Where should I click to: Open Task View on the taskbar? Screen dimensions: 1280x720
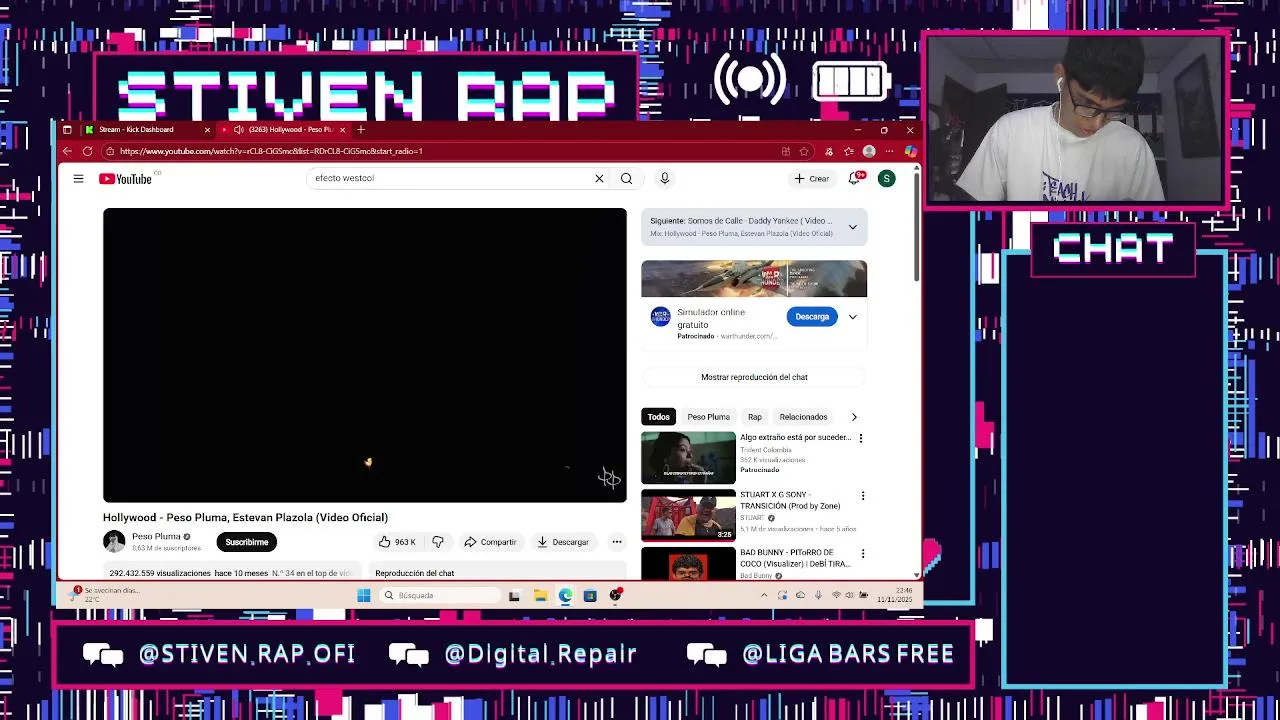pos(514,595)
